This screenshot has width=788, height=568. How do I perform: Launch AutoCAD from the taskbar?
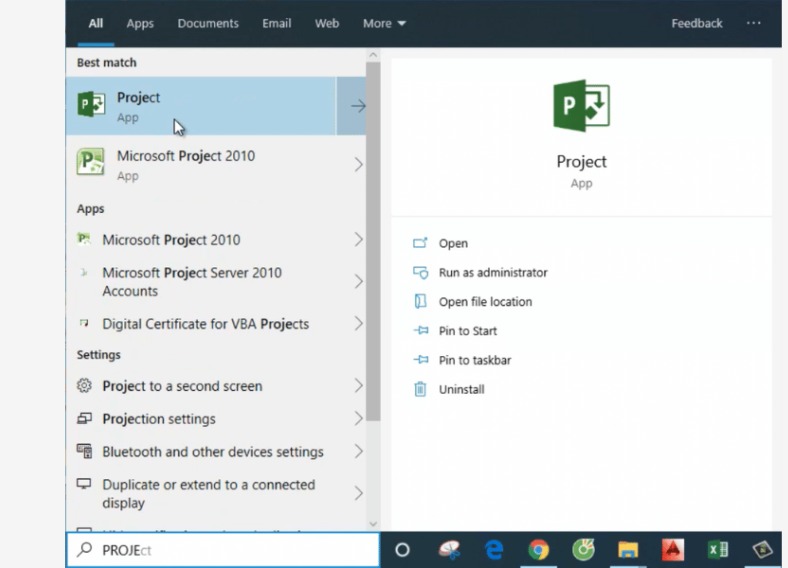672,549
